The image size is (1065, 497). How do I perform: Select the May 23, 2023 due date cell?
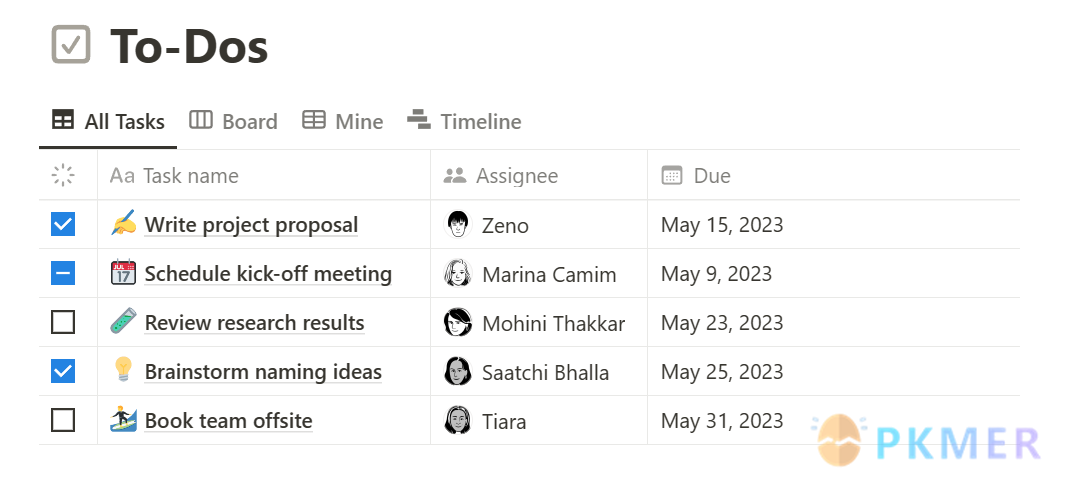833,322
